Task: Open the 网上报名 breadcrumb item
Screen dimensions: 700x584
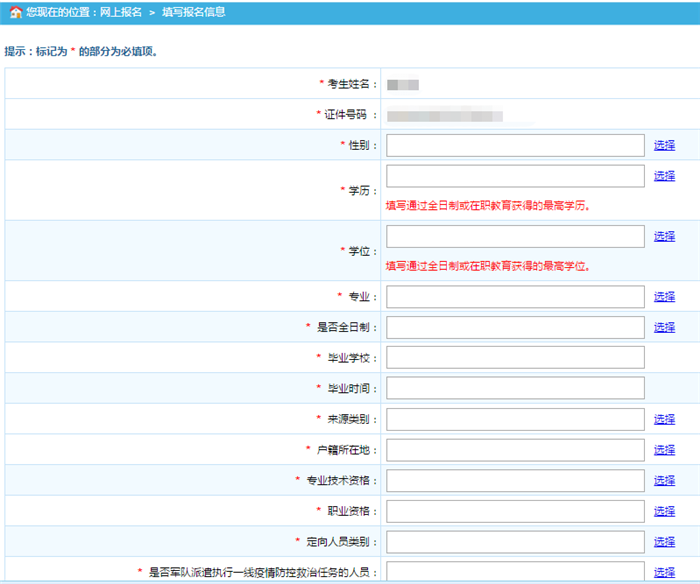Action: pos(121,12)
